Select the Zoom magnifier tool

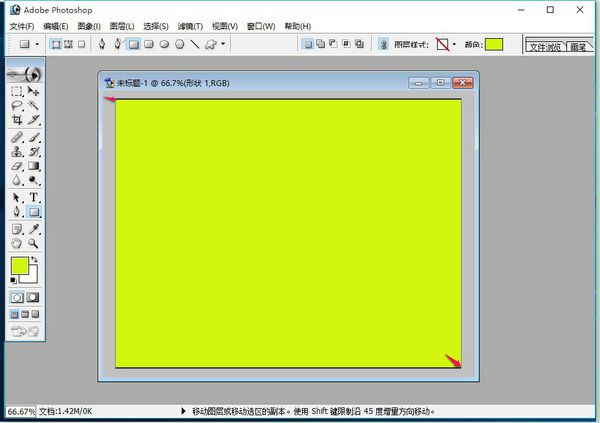click(34, 243)
